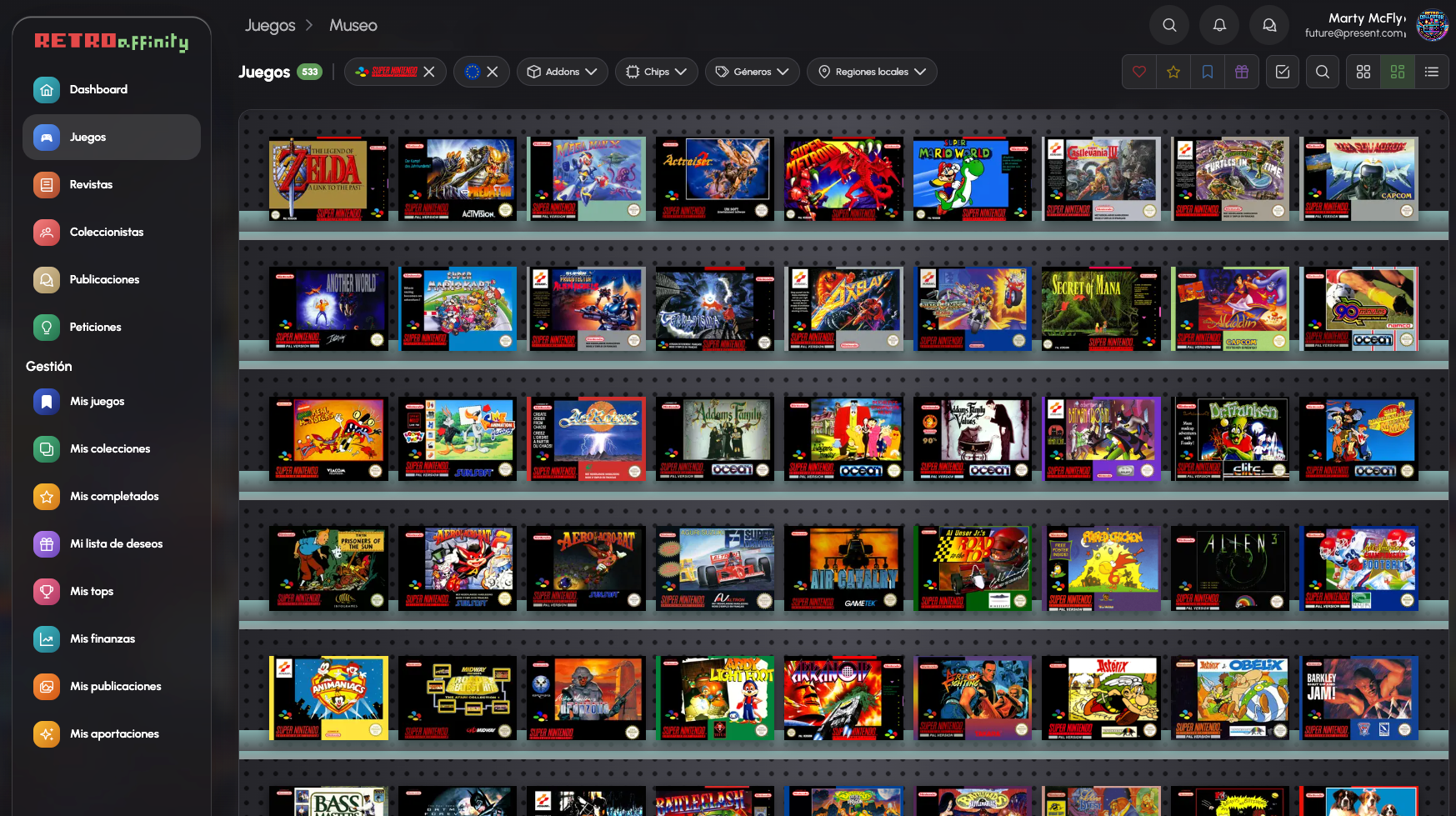Enable multi-select checkbox mode
The width and height of the screenshot is (1456, 816).
(1283, 72)
